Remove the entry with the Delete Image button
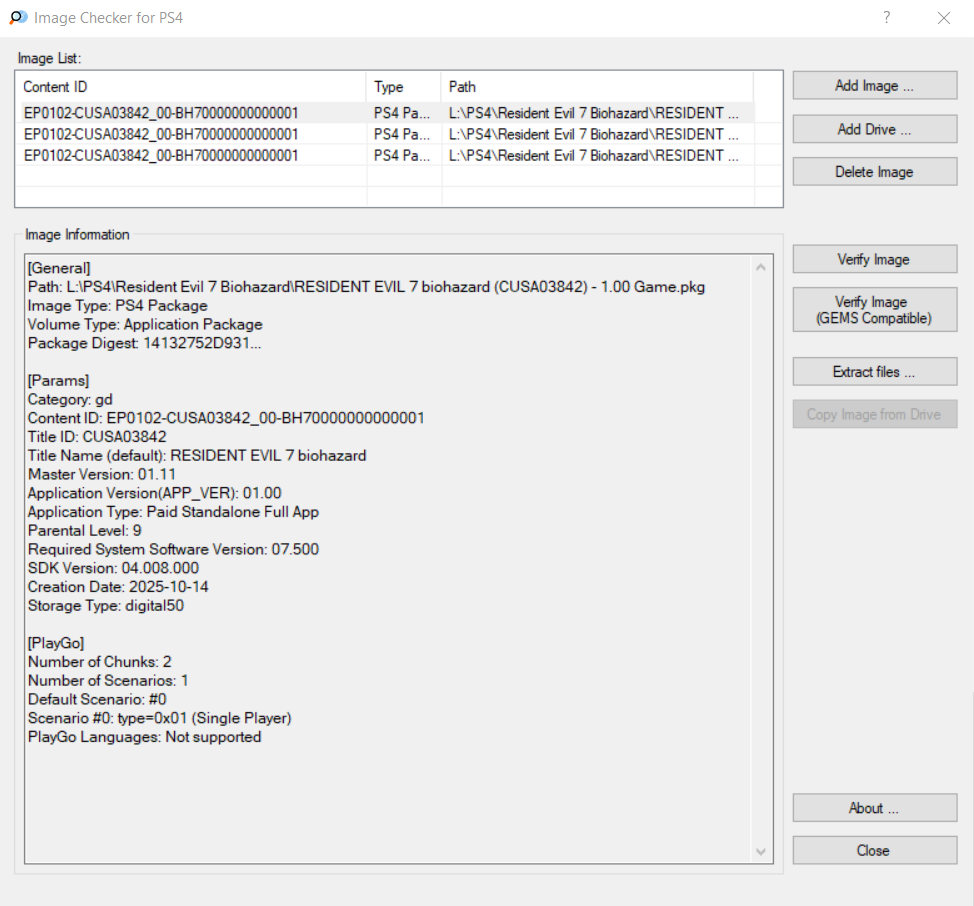The width and height of the screenshot is (974, 906). click(874, 172)
